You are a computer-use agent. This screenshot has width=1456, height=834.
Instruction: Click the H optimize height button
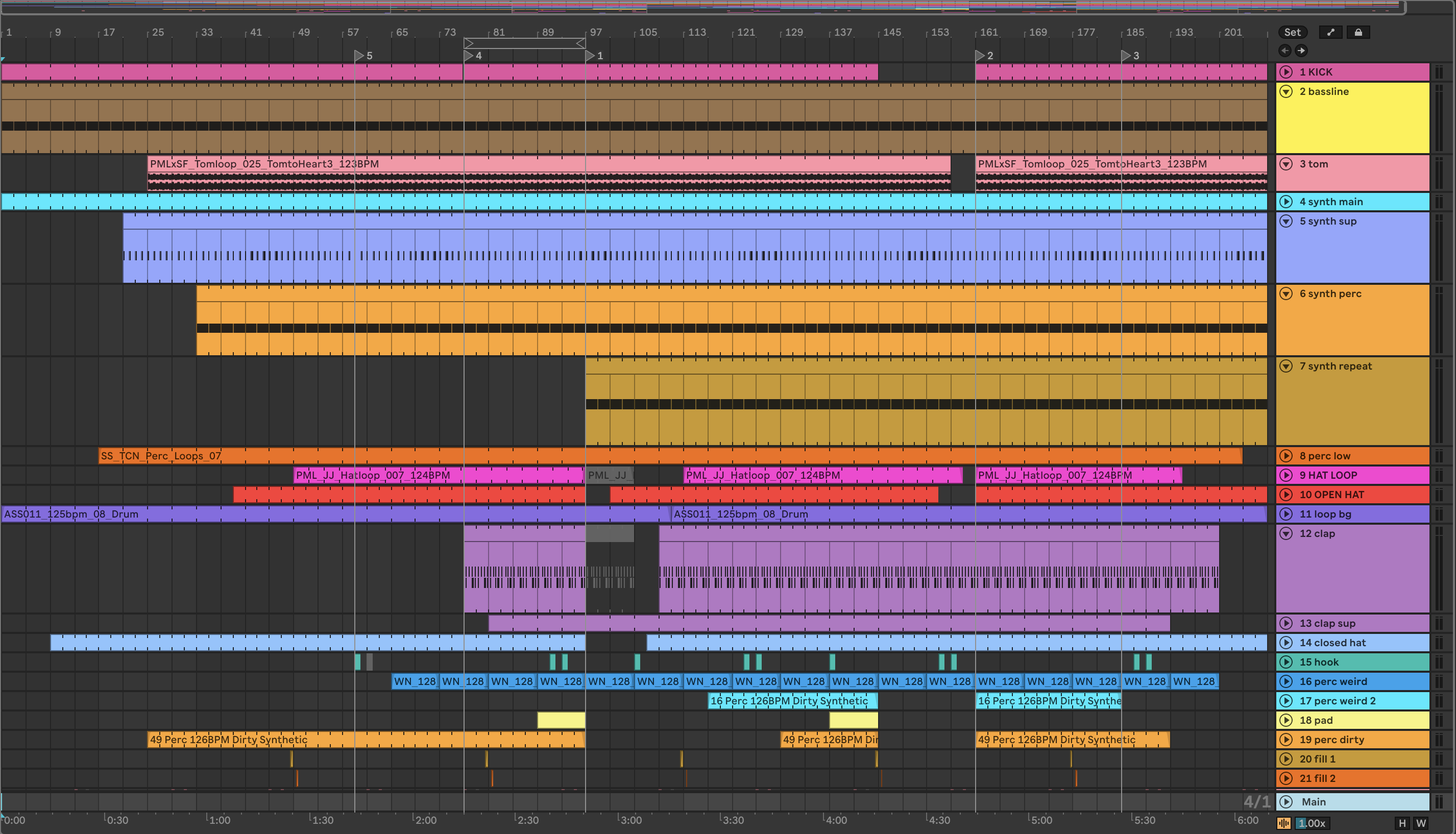pyautogui.click(x=1401, y=823)
